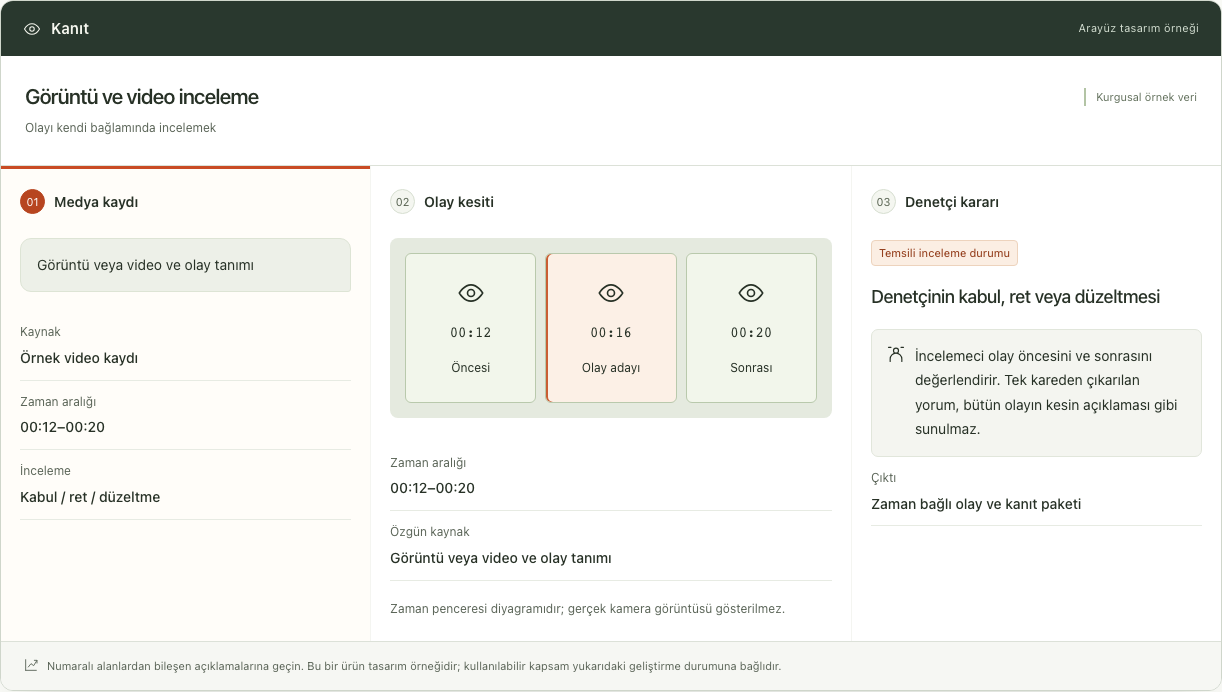Click the Kanıt brand name in header
Image resolution: width=1222 pixels, height=692 pixels.
(70, 29)
